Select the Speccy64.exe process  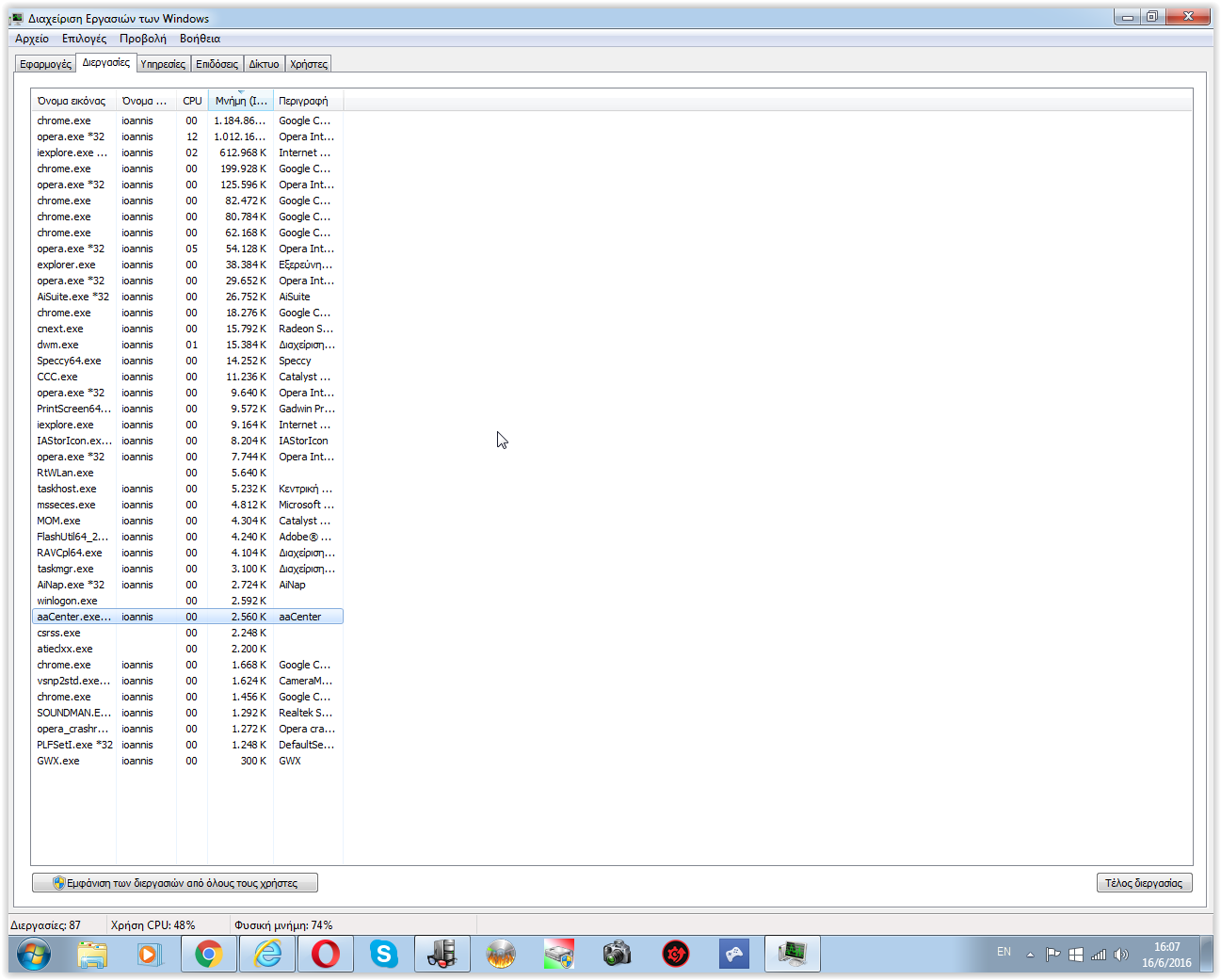tap(187, 361)
